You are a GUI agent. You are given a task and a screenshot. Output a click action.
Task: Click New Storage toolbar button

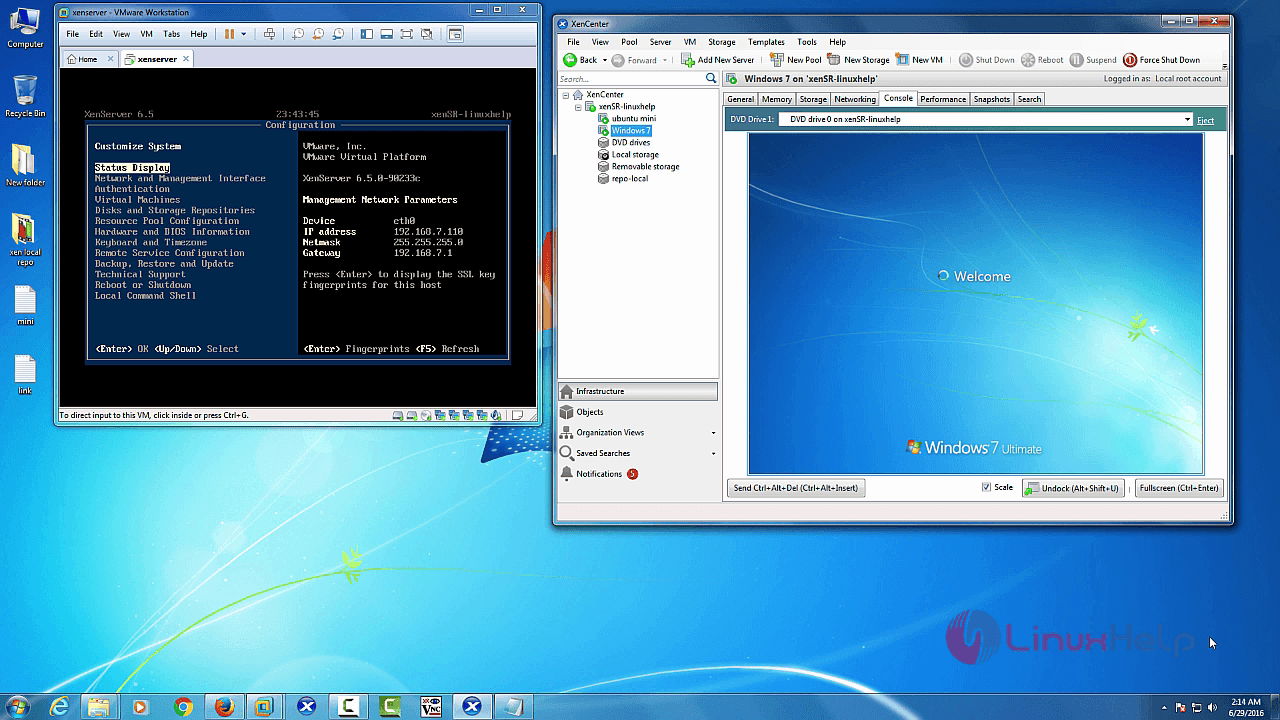pos(858,60)
